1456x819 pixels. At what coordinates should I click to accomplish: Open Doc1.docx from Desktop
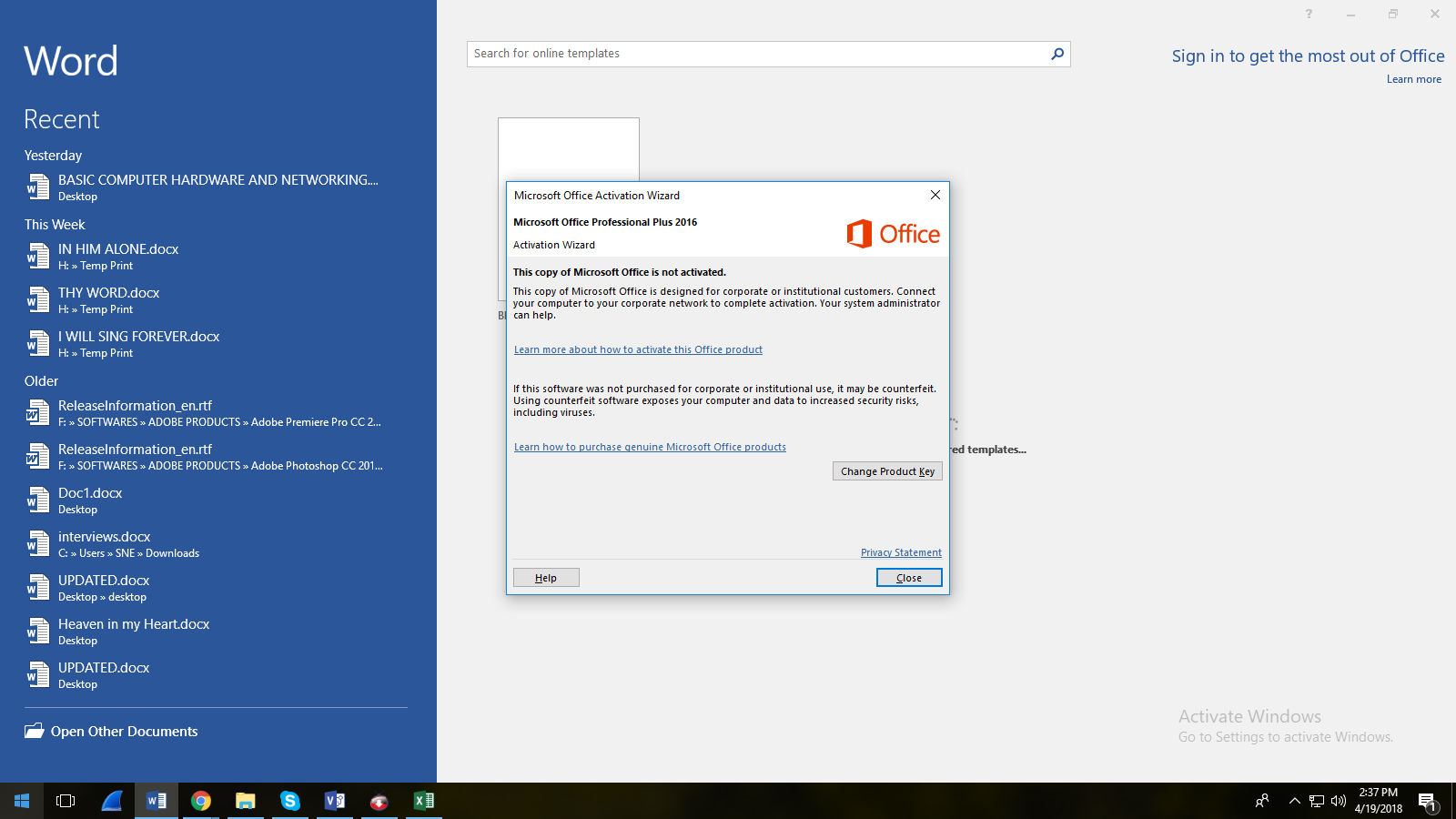tap(218, 500)
